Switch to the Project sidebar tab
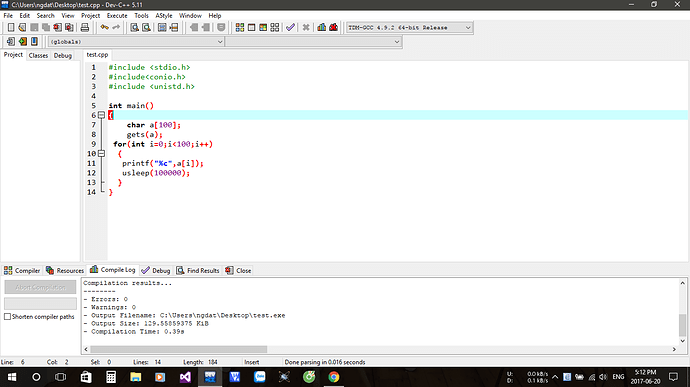Viewport: 690px width, 387px height. [13, 55]
